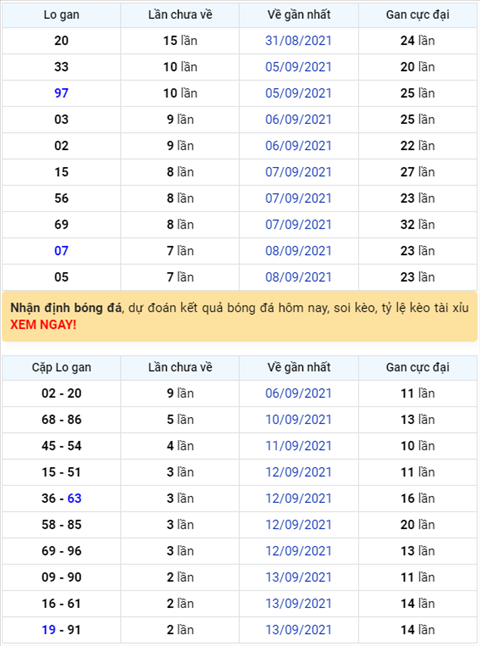The height and width of the screenshot is (646, 480).
Task: Open the 13/09/2021 date in row 16 - 61
Action: [298, 604]
